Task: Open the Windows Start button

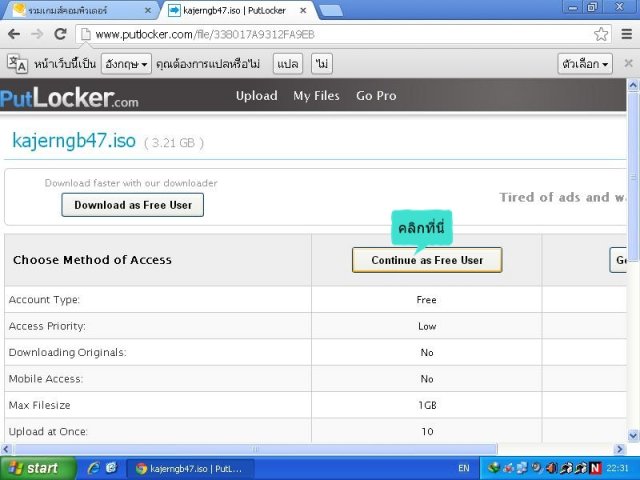Action: point(38,468)
